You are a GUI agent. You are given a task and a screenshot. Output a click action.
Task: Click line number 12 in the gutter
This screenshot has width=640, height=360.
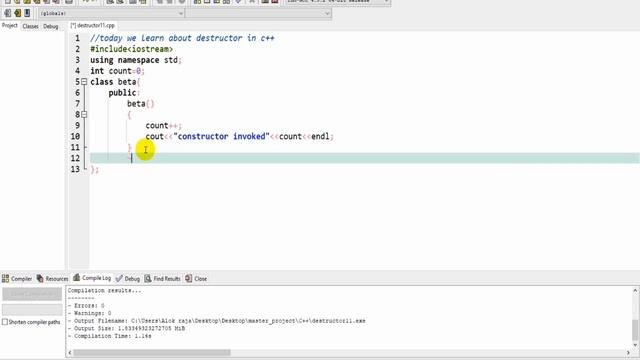[76, 158]
